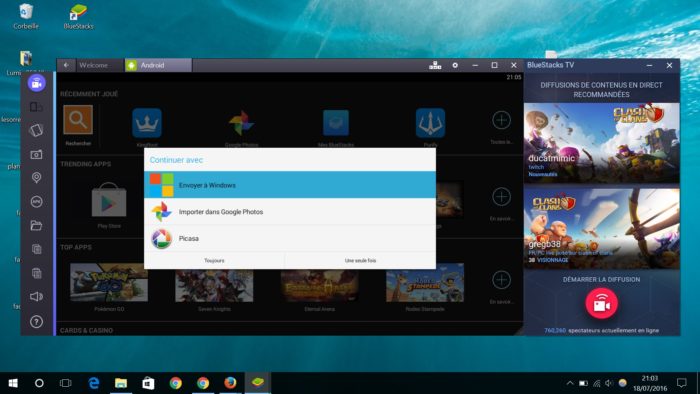Screen dimensions: 700x394
Task: Show hidden system tray icons chevron
Action: [570, 383]
